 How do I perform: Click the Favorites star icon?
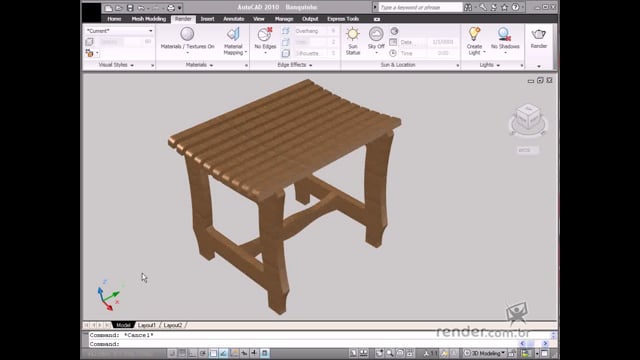click(504, 7)
